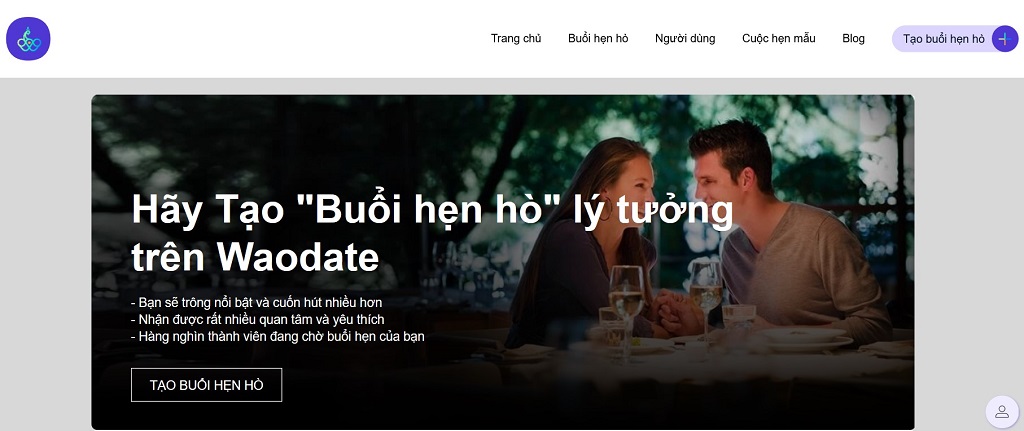The width and height of the screenshot is (1024, 431).
Task: Open the Buổi hẹn hò navigation item
Action: click(598, 39)
